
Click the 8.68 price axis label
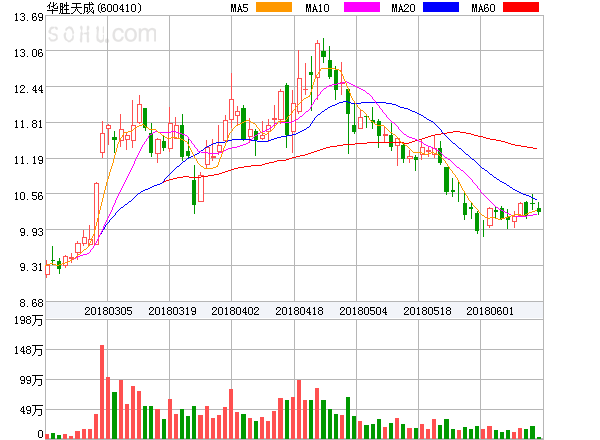[32, 303]
